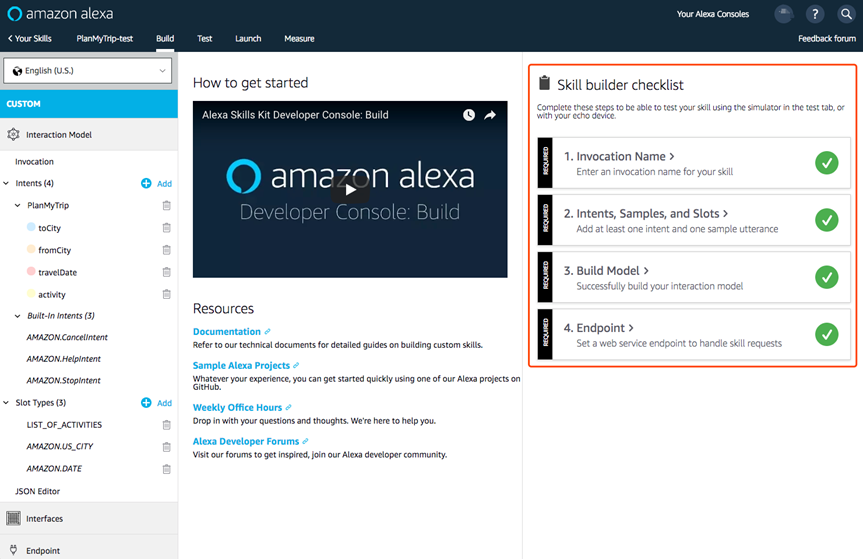Screen dimensions: 863x559
Task: Click the Intents, Samples, and Slots checkmark
Action: click(826, 220)
